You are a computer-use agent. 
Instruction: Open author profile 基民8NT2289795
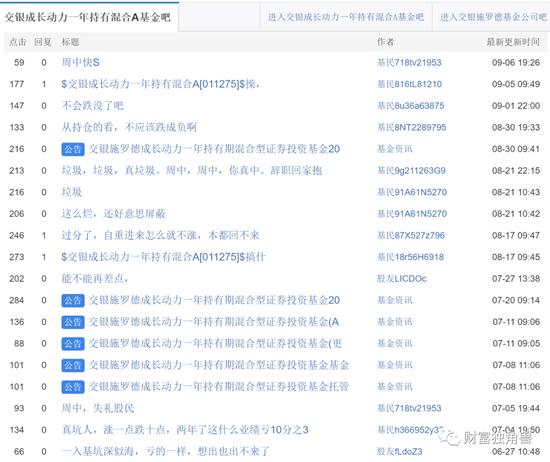[x=412, y=127]
